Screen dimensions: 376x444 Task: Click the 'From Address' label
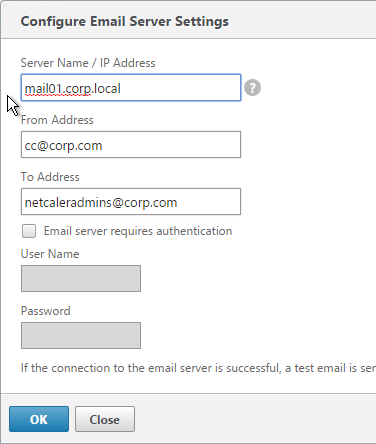[x=57, y=120]
